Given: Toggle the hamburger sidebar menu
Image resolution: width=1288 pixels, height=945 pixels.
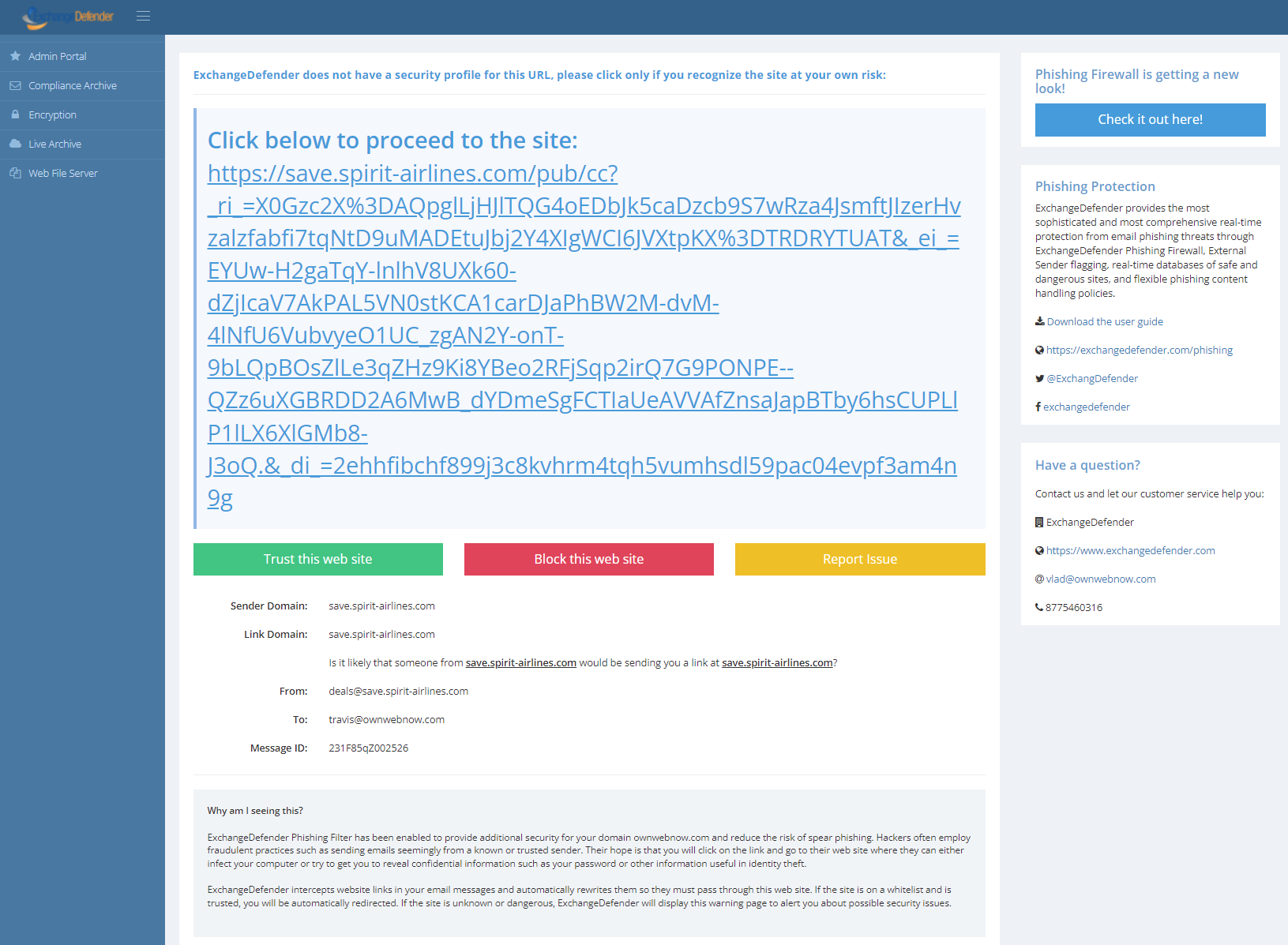Looking at the screenshot, I should pyautogui.click(x=143, y=16).
